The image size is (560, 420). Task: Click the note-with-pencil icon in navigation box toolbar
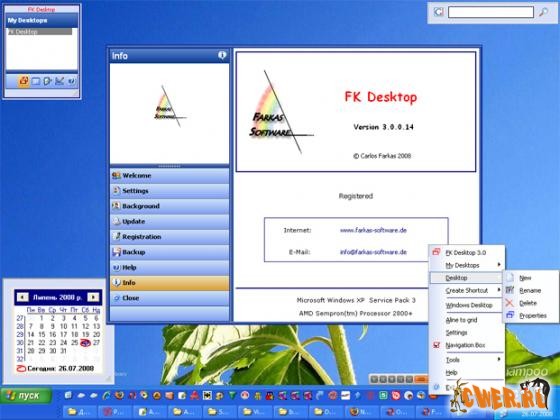[x=47, y=81]
